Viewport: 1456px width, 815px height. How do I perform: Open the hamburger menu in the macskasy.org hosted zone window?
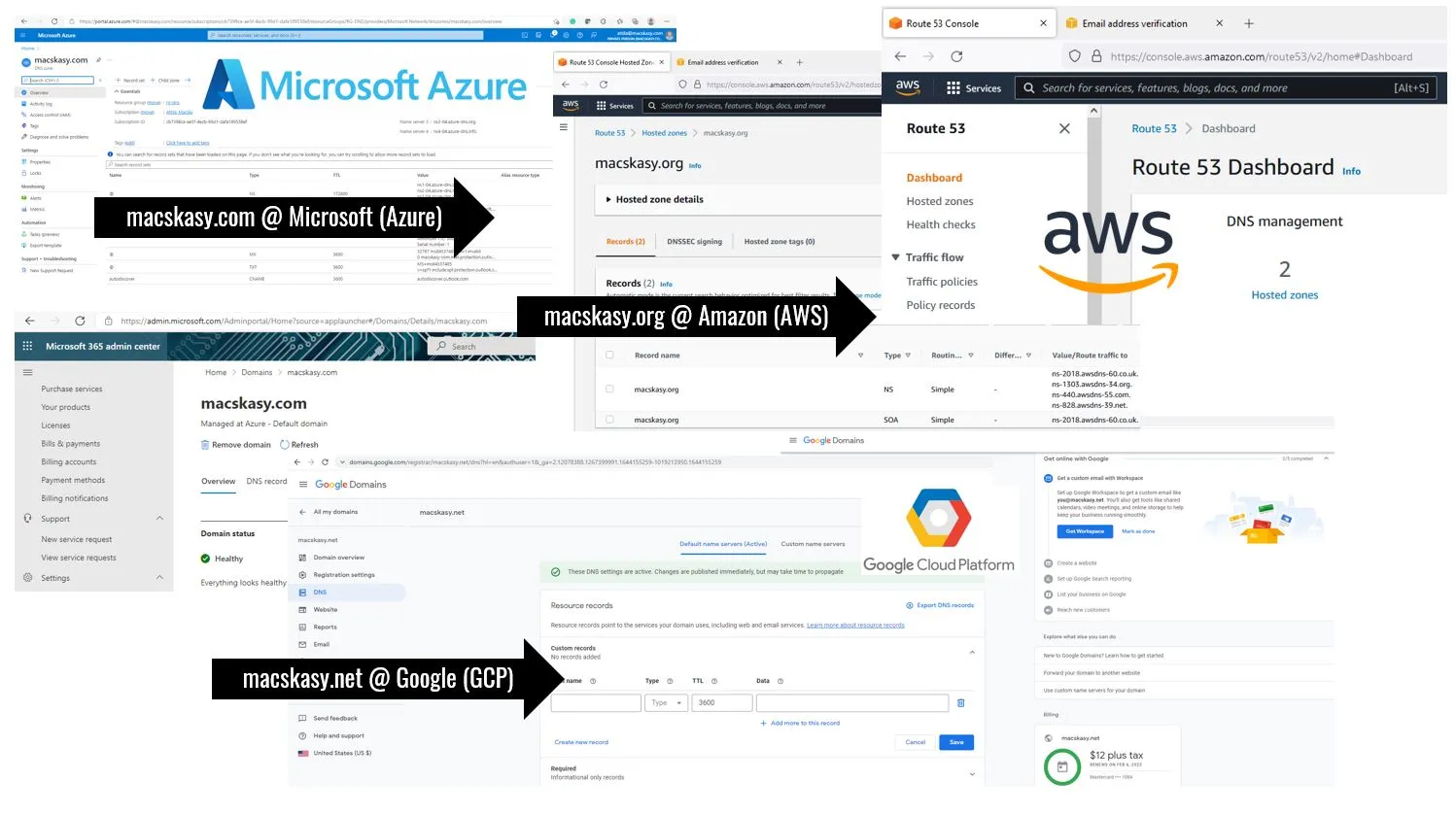tap(564, 127)
